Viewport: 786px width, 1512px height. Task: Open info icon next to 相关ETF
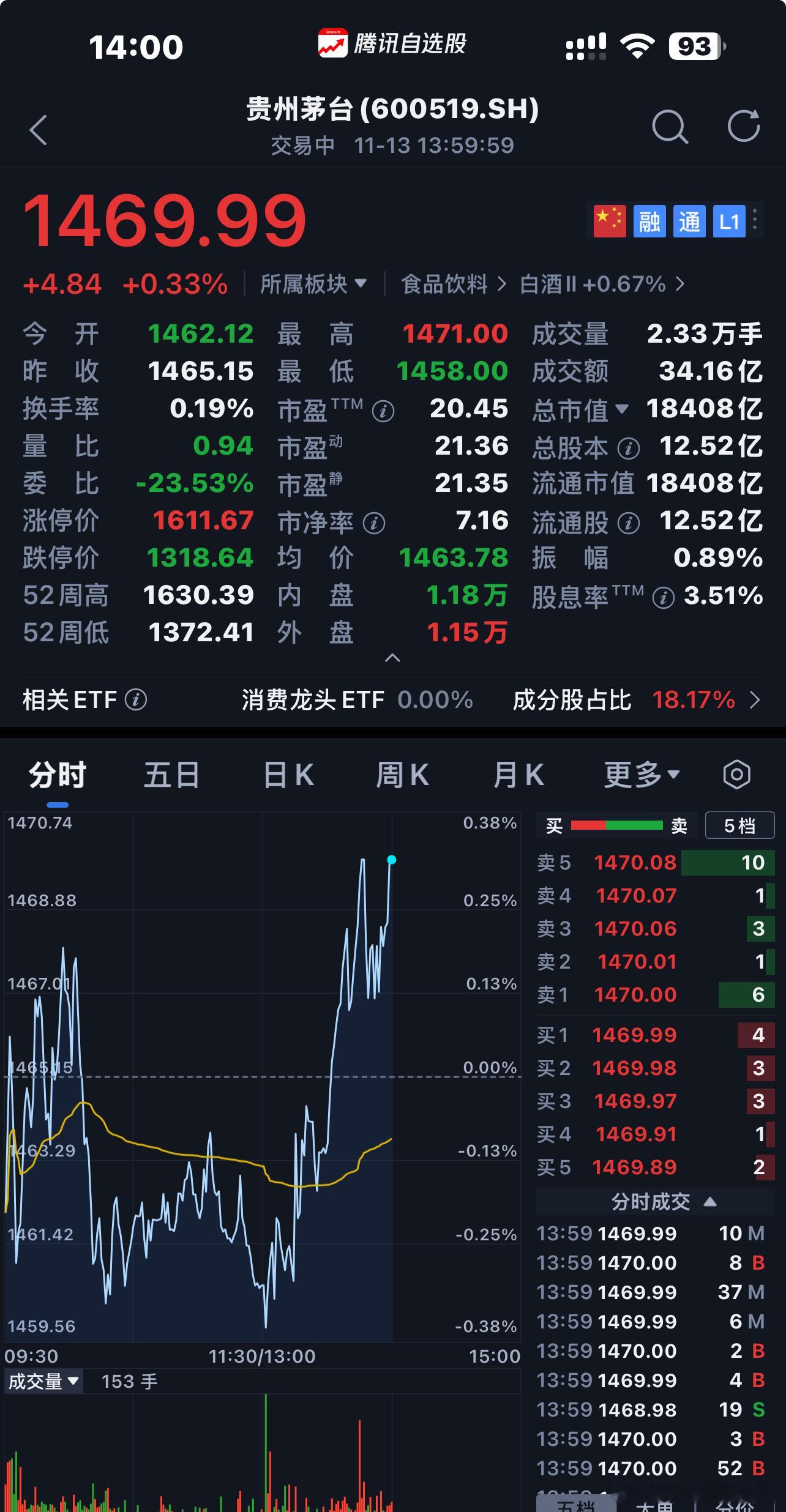pyautogui.click(x=136, y=699)
